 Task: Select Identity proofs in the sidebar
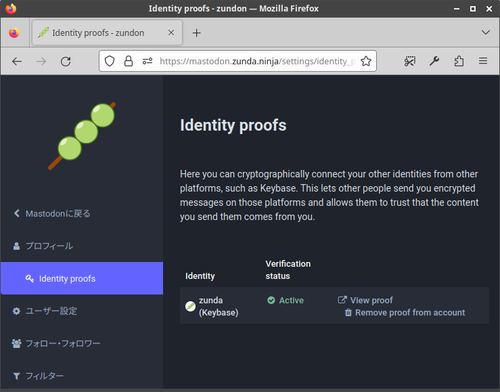click(x=82, y=278)
